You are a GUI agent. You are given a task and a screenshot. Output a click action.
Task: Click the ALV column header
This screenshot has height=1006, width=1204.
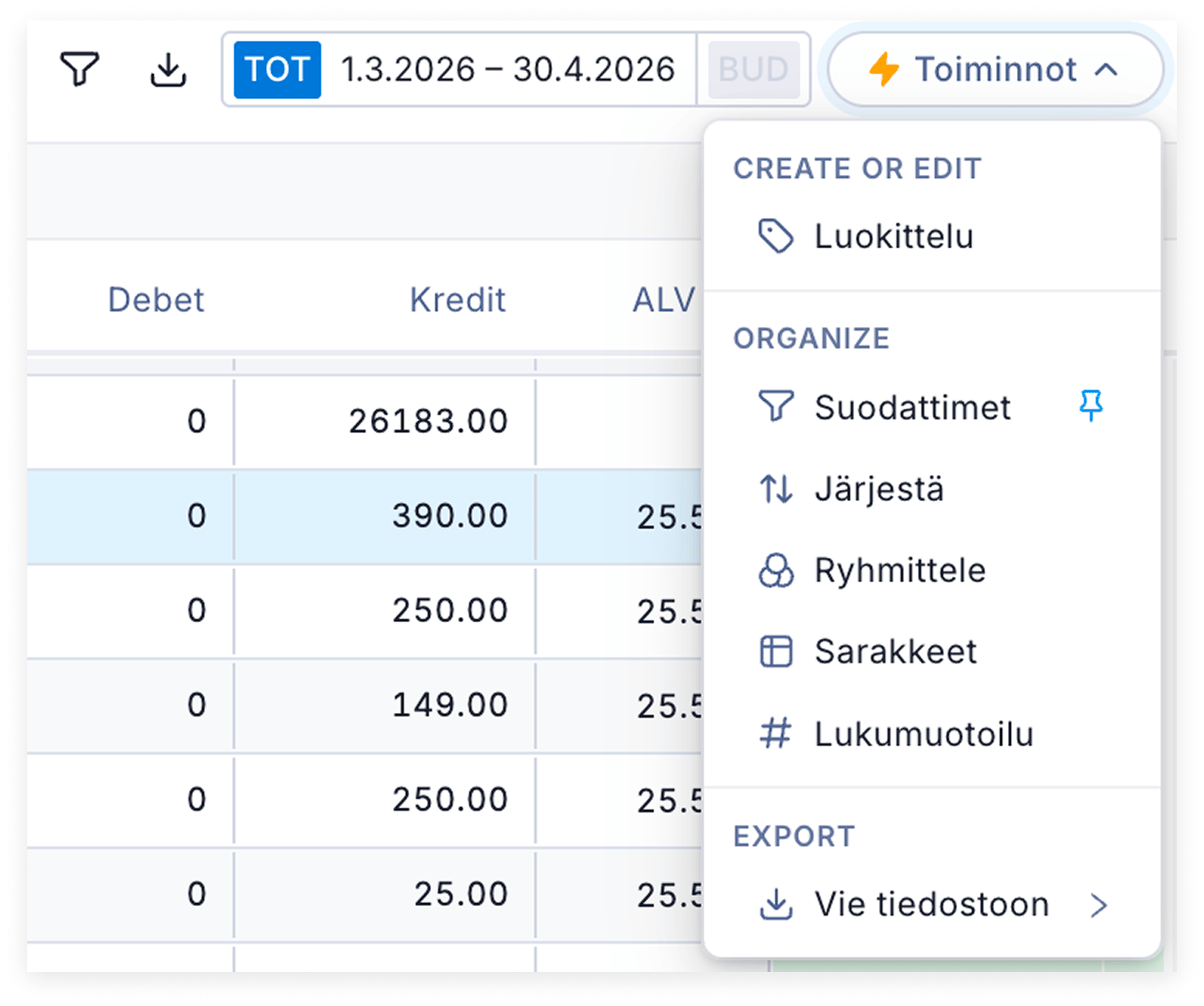tap(663, 300)
